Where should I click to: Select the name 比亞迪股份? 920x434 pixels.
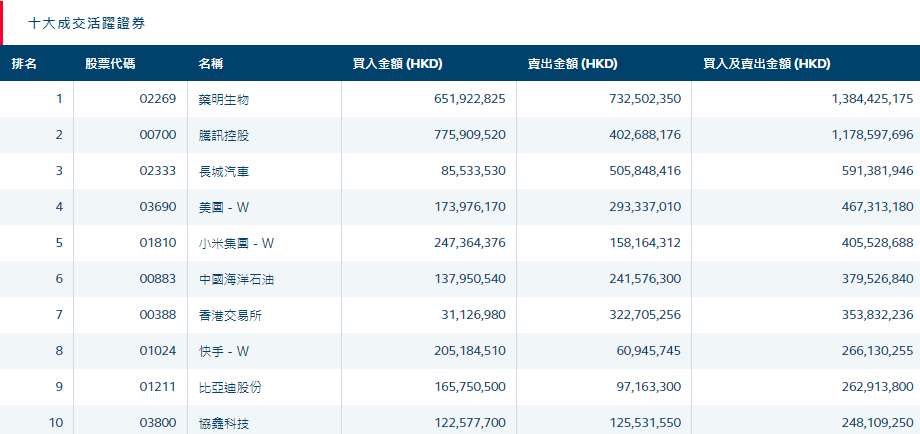pos(230,386)
